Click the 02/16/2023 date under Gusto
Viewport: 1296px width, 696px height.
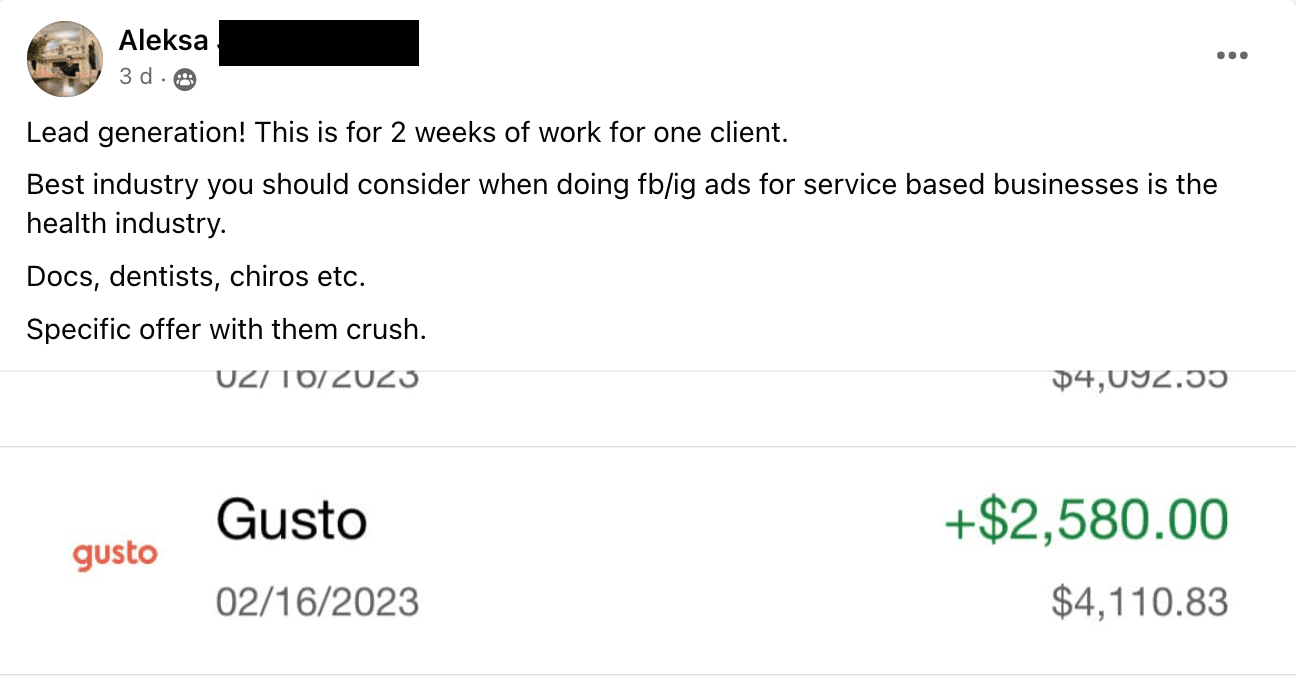tap(317, 602)
